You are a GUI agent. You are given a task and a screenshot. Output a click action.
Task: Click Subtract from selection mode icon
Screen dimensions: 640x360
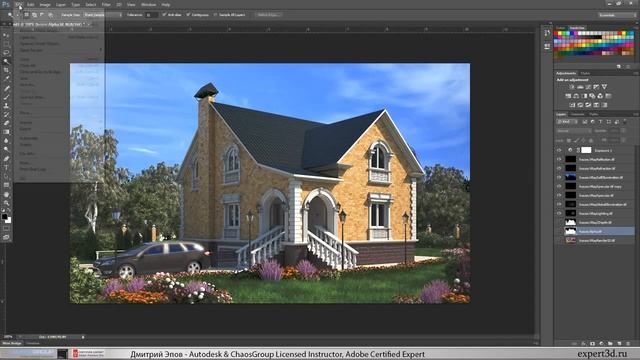42,15
